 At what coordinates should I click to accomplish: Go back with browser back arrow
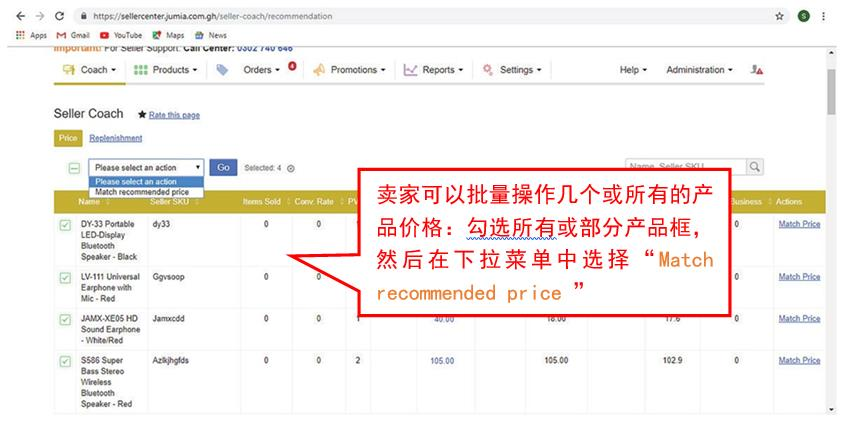[20, 16]
